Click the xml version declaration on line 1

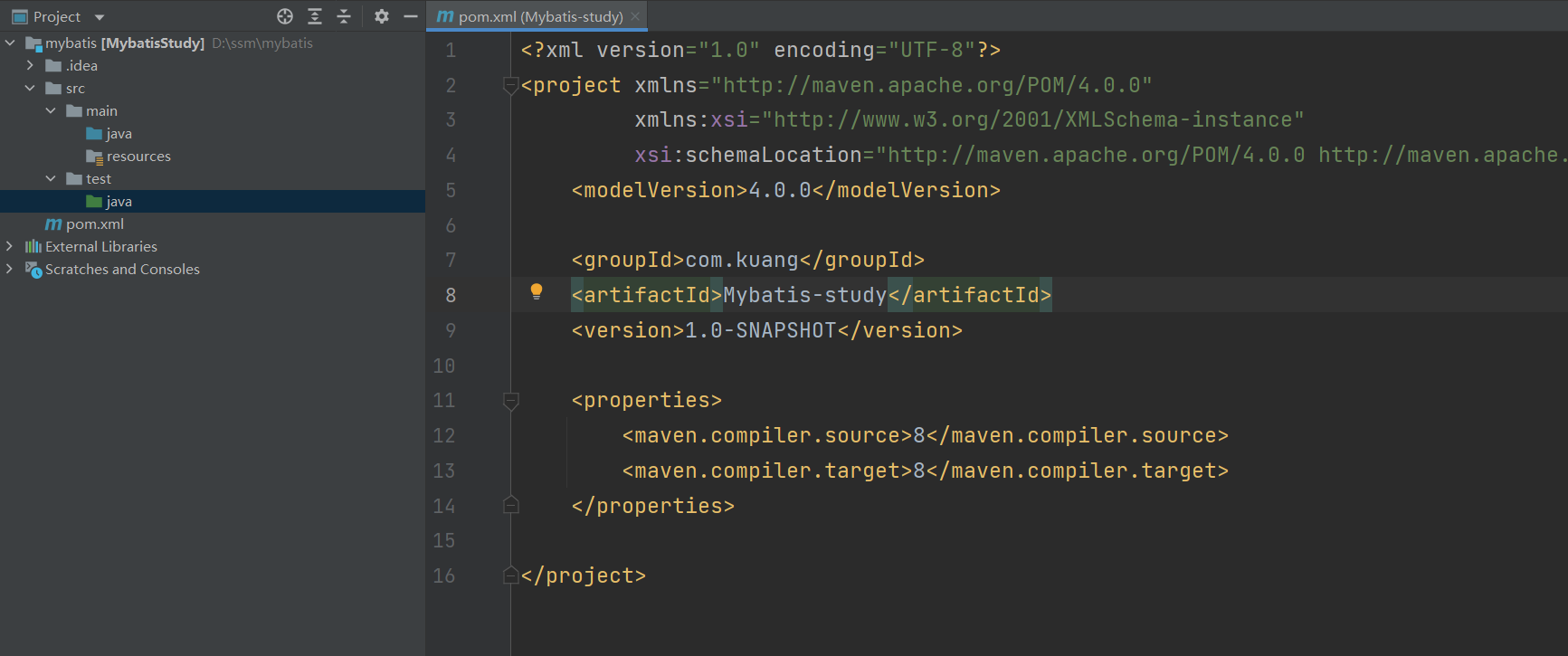[x=761, y=50]
